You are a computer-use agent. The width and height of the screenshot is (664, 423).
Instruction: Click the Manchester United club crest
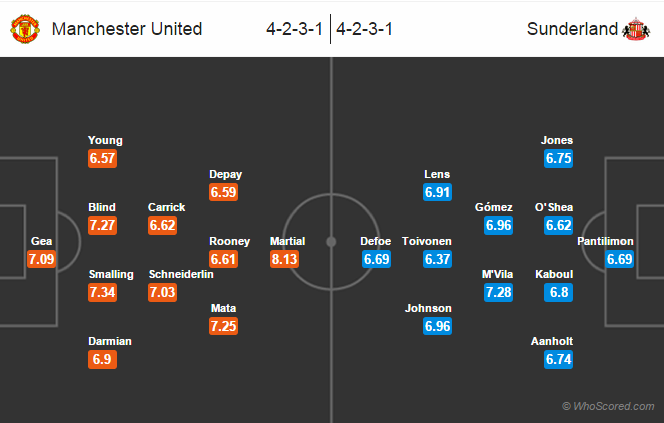click(x=24, y=28)
